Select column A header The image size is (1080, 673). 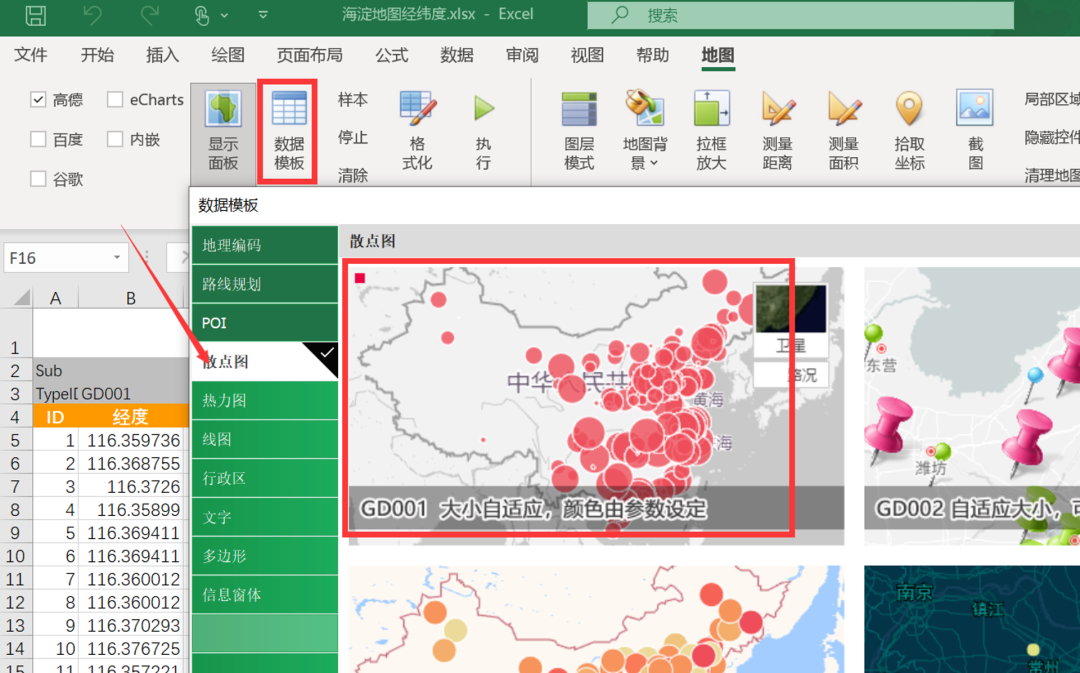(x=55, y=298)
